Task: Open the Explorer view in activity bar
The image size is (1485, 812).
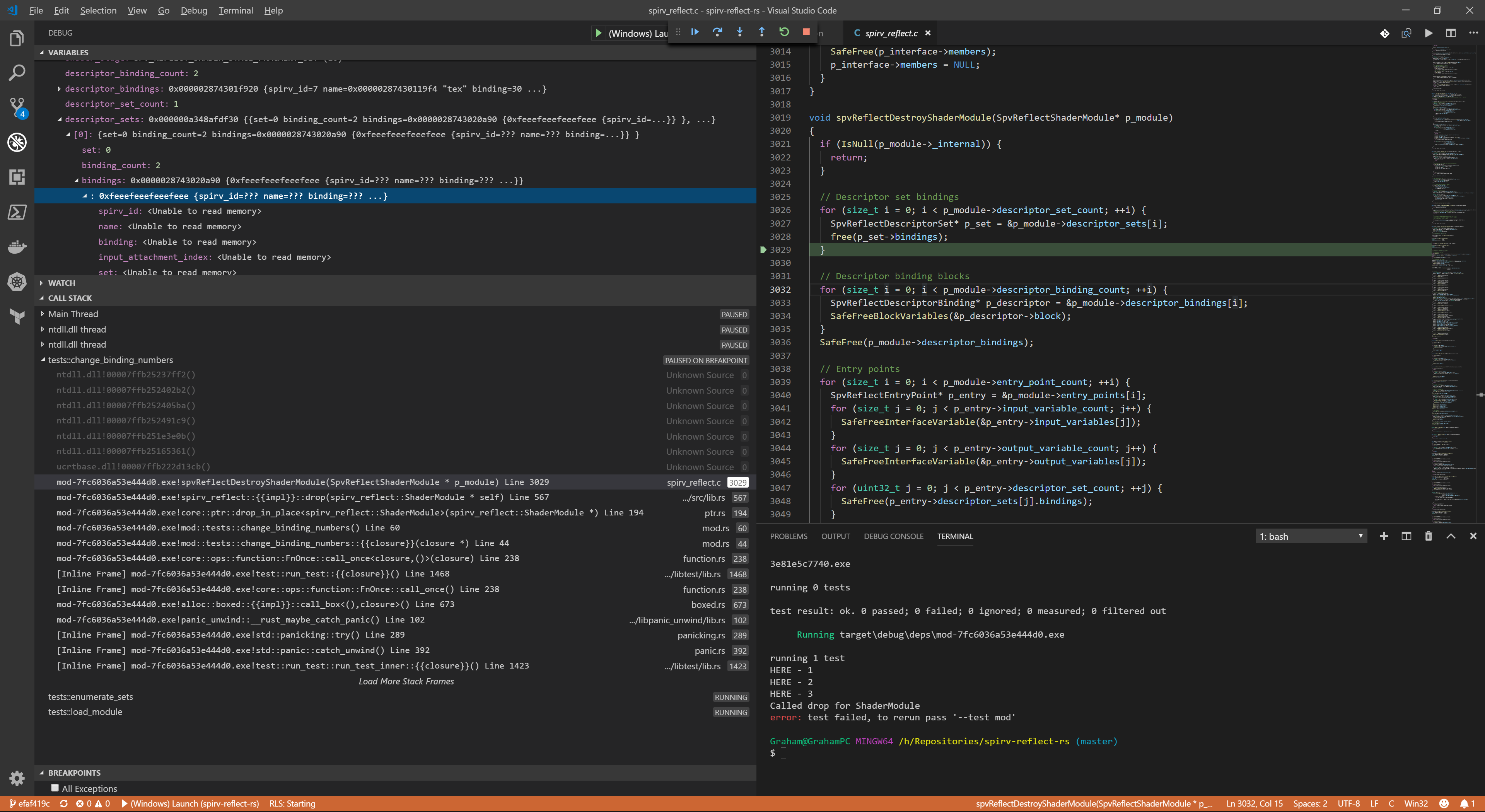Action: coord(17,39)
